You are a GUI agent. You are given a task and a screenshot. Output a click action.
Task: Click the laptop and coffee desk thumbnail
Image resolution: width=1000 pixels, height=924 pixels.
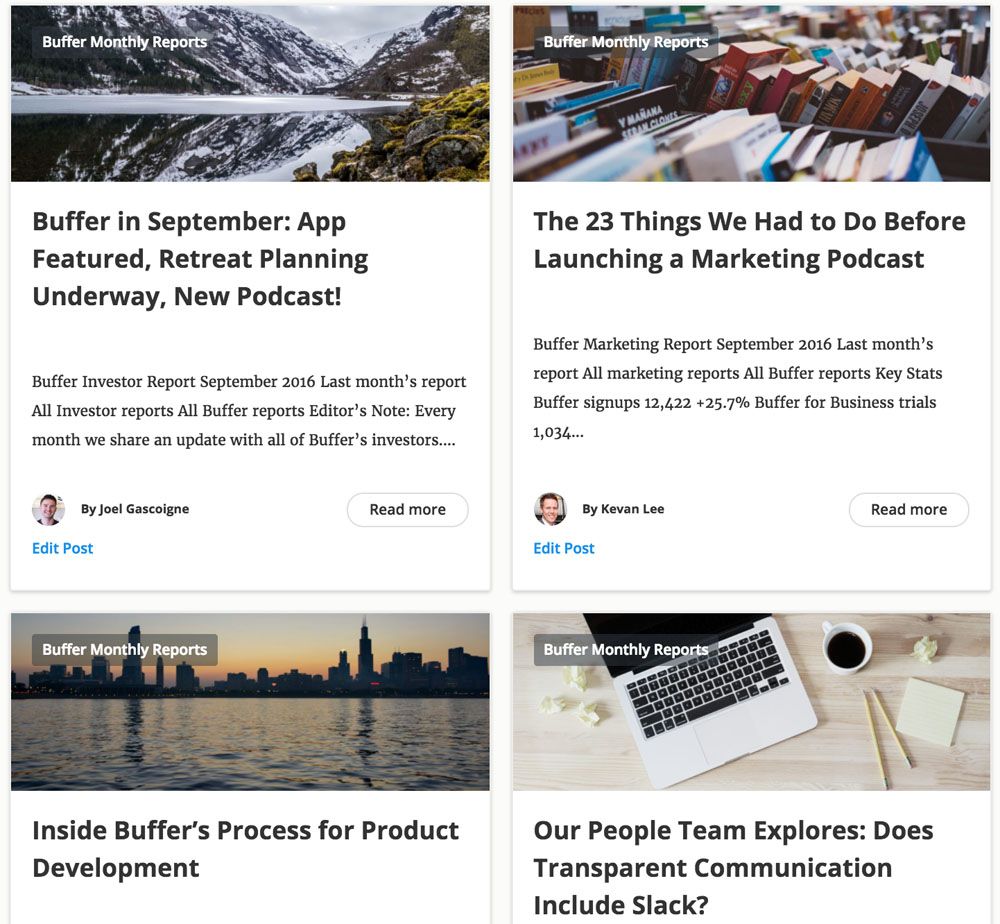(x=752, y=702)
